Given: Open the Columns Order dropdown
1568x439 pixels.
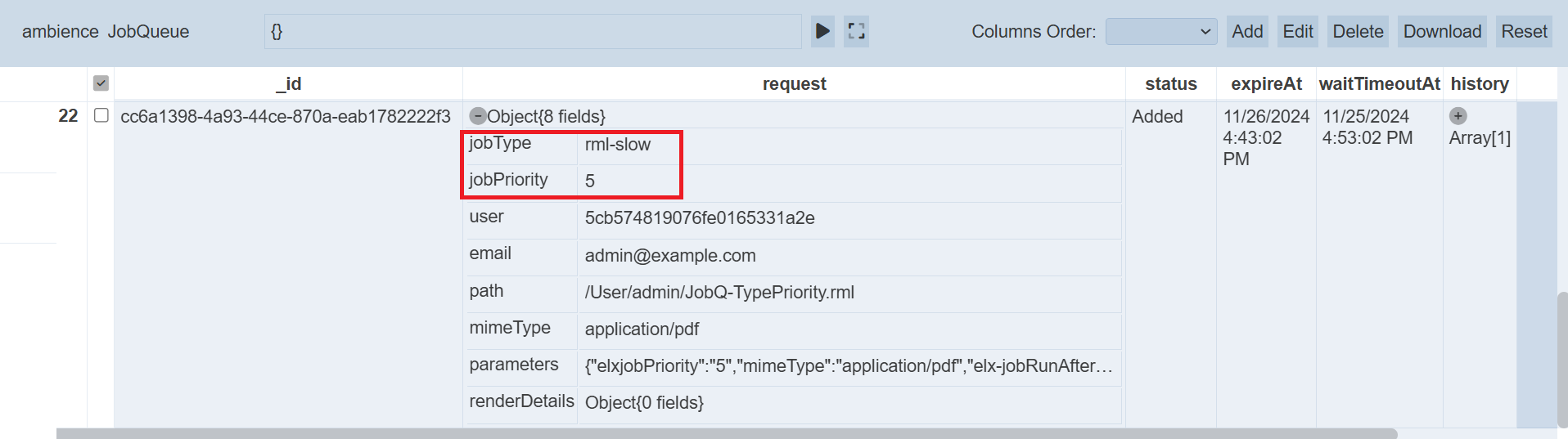Looking at the screenshot, I should click(x=1160, y=32).
